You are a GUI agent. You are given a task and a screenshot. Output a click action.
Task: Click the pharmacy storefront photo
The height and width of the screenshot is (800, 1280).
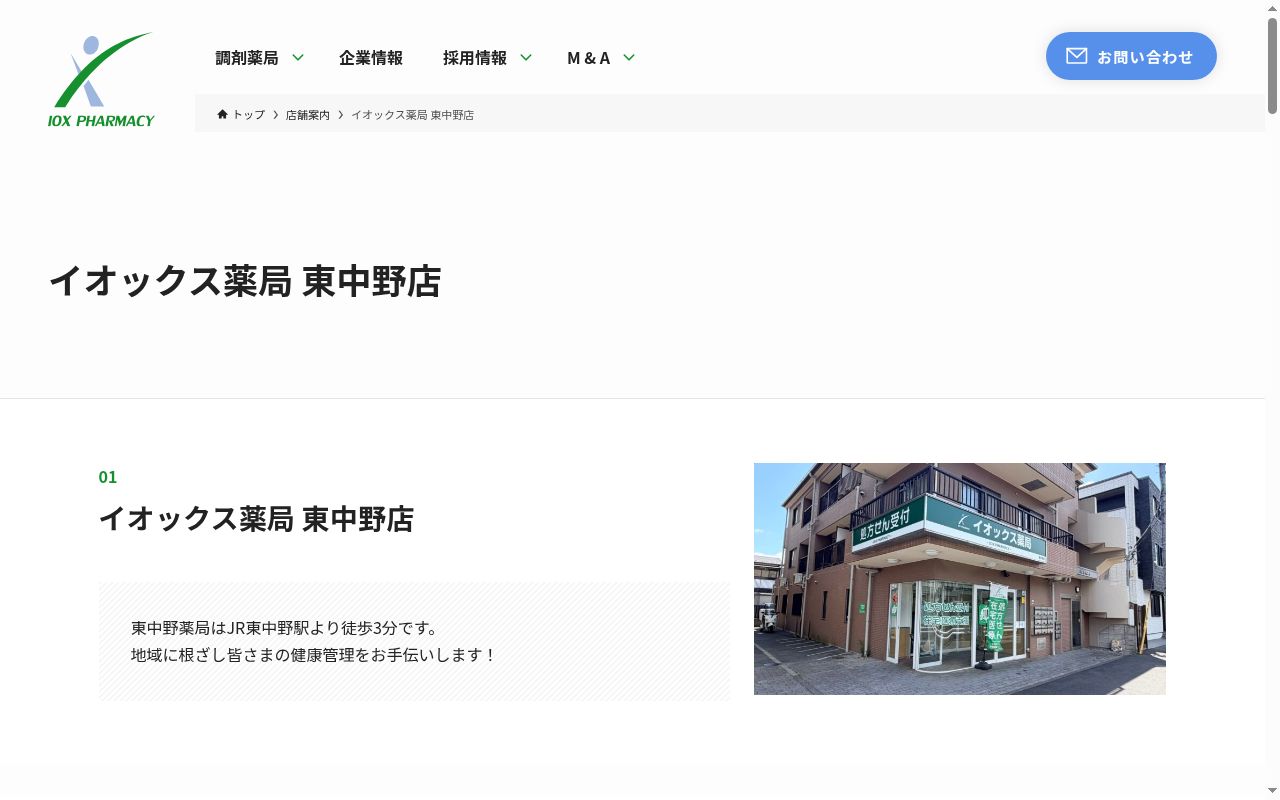tap(960, 579)
